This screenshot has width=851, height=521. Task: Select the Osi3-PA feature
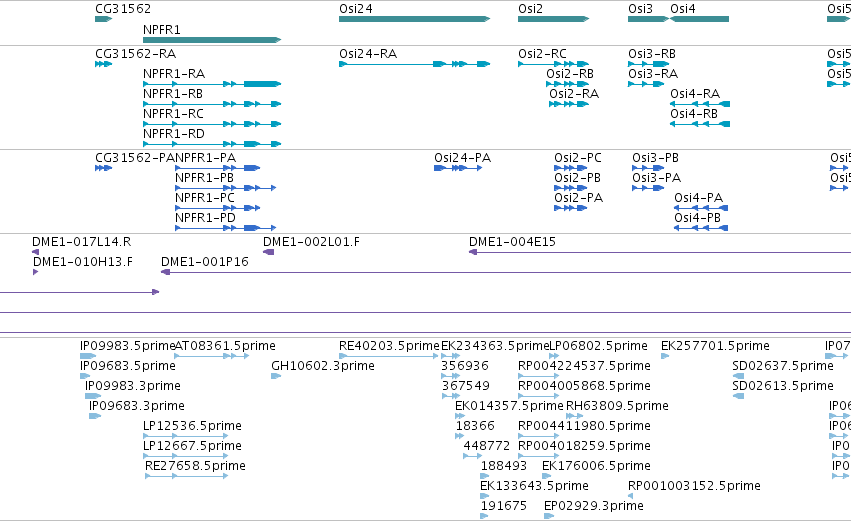[648, 188]
